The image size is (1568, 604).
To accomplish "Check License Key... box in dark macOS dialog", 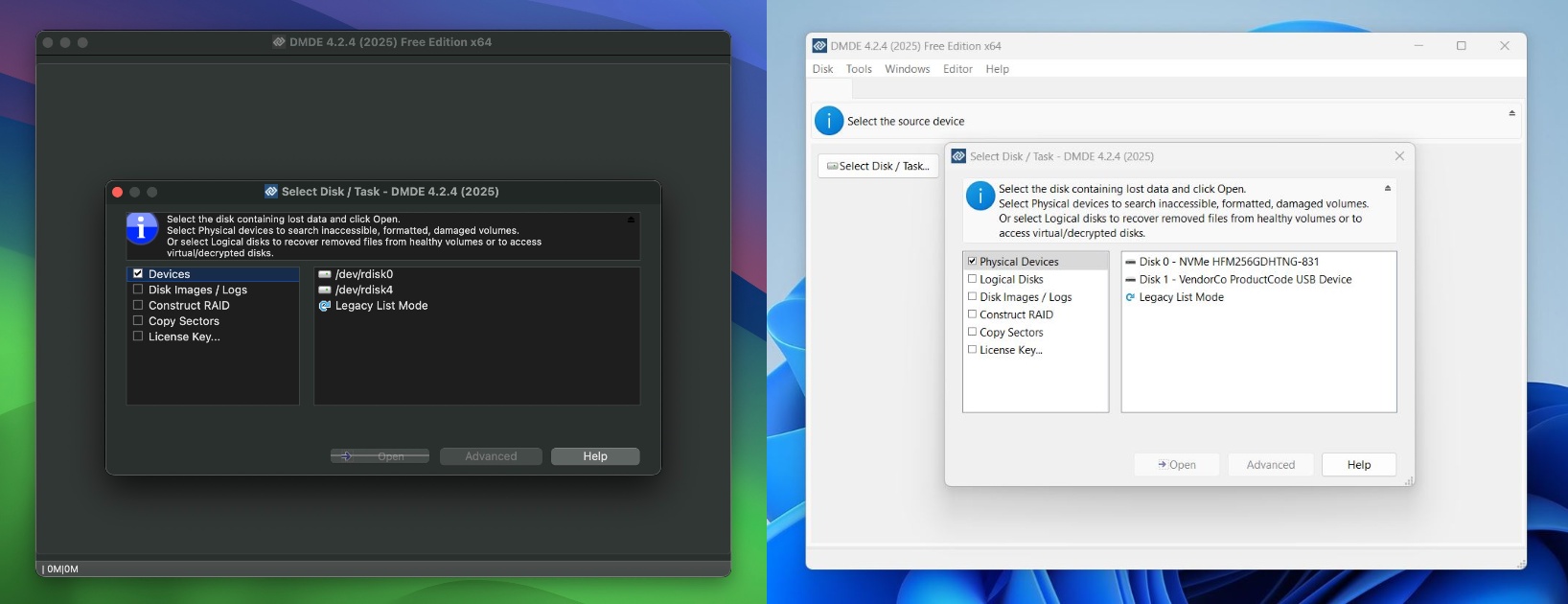I will click(138, 337).
